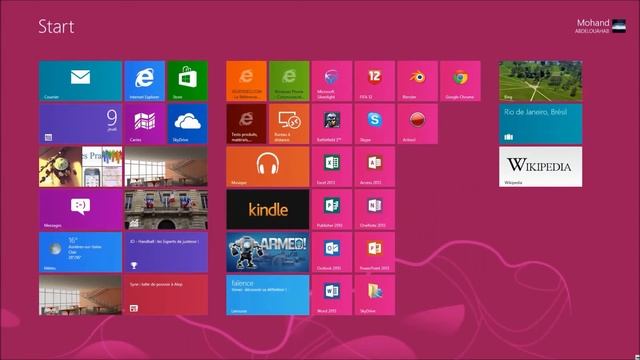Open the photo collage tile with phone image
Viewport: 640px width, 360px height.
coord(80,167)
